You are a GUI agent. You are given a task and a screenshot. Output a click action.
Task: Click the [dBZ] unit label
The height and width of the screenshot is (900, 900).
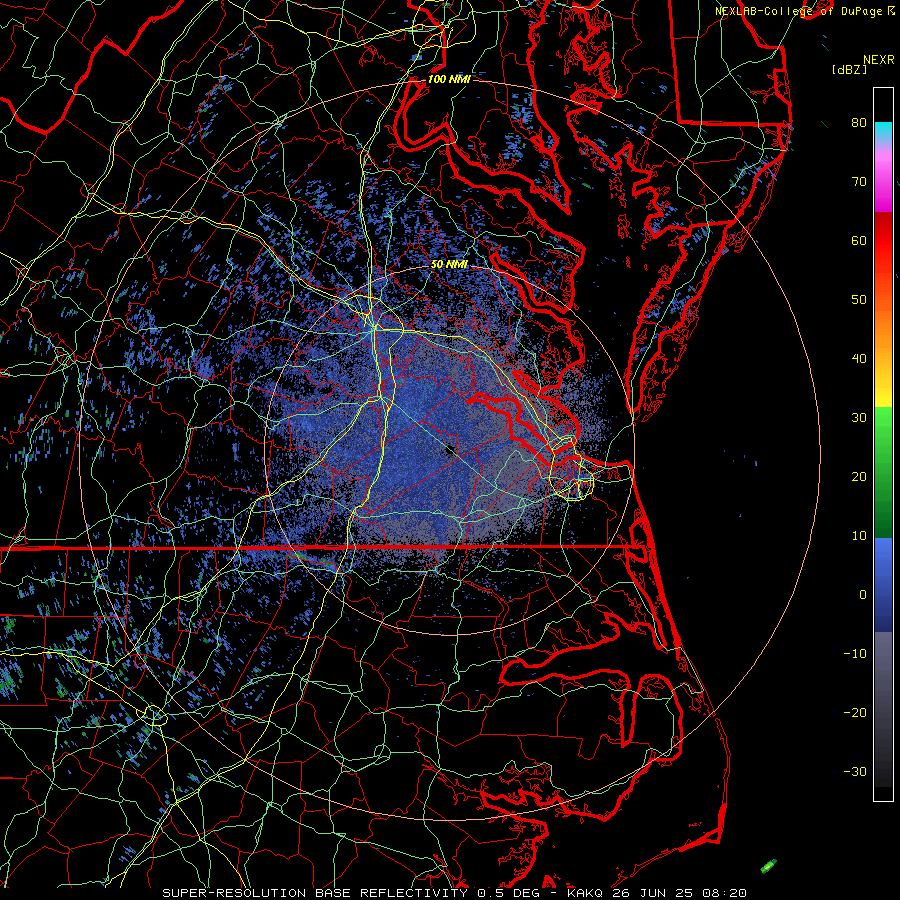click(849, 70)
